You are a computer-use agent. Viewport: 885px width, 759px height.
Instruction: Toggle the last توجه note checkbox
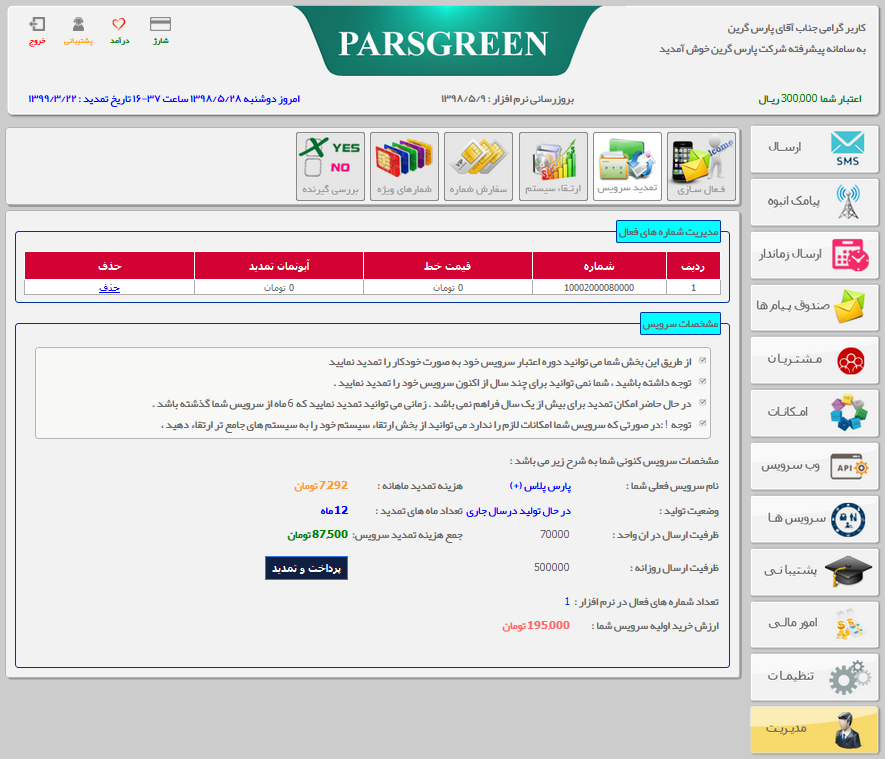coord(705,423)
